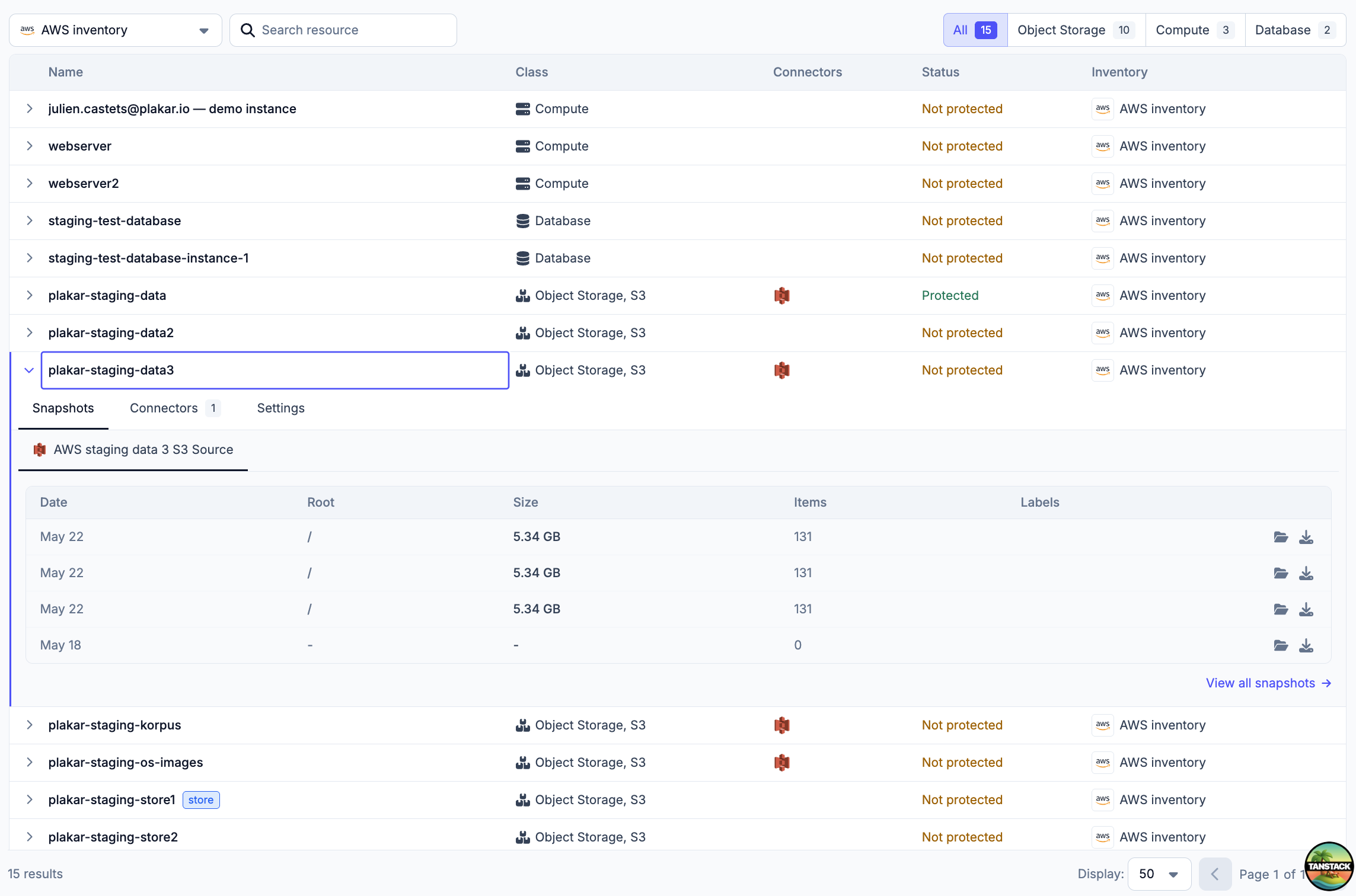1356x896 pixels.
Task: Expand the webserver row
Action: 29,146
